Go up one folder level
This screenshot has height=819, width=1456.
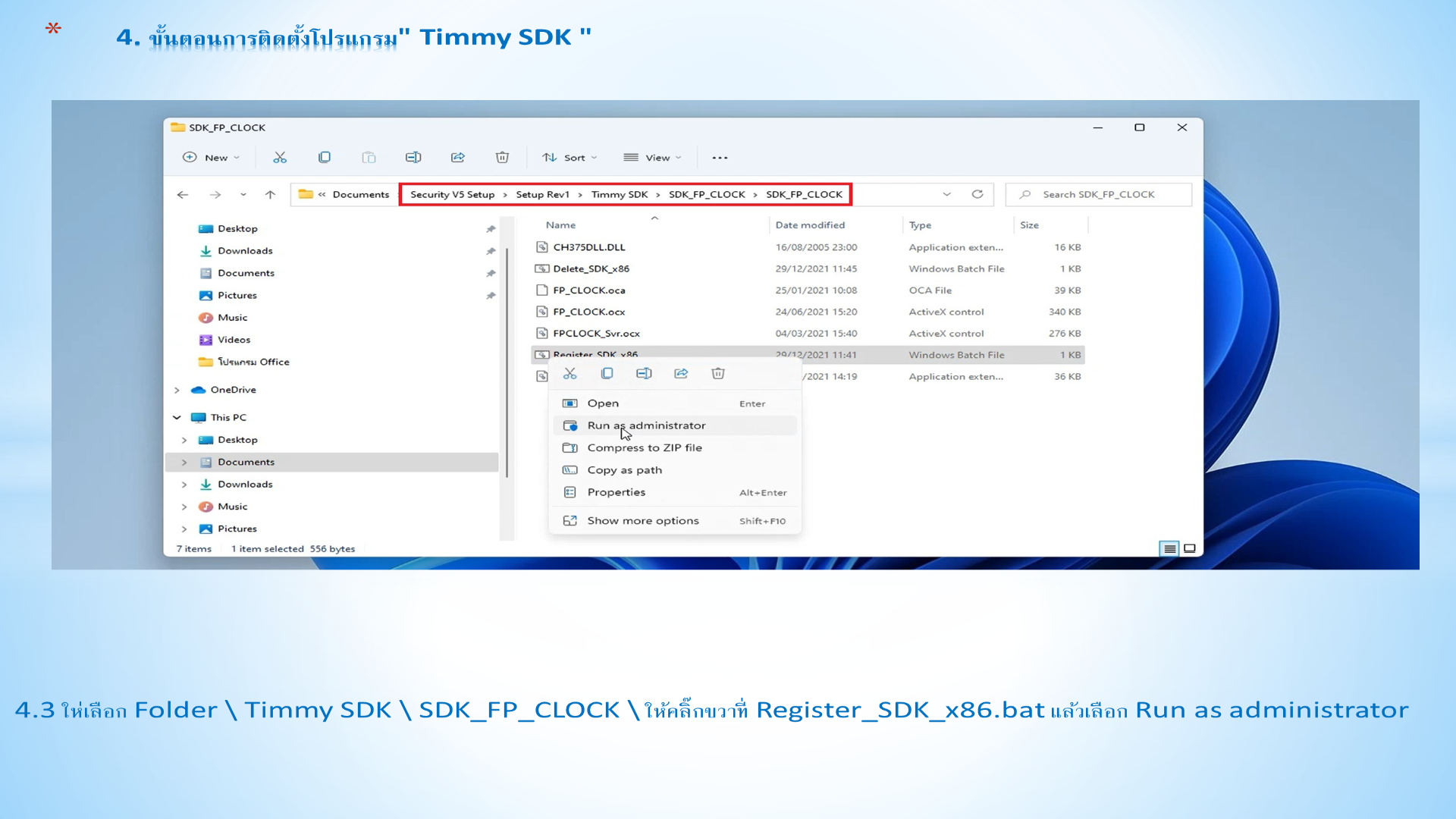click(270, 195)
